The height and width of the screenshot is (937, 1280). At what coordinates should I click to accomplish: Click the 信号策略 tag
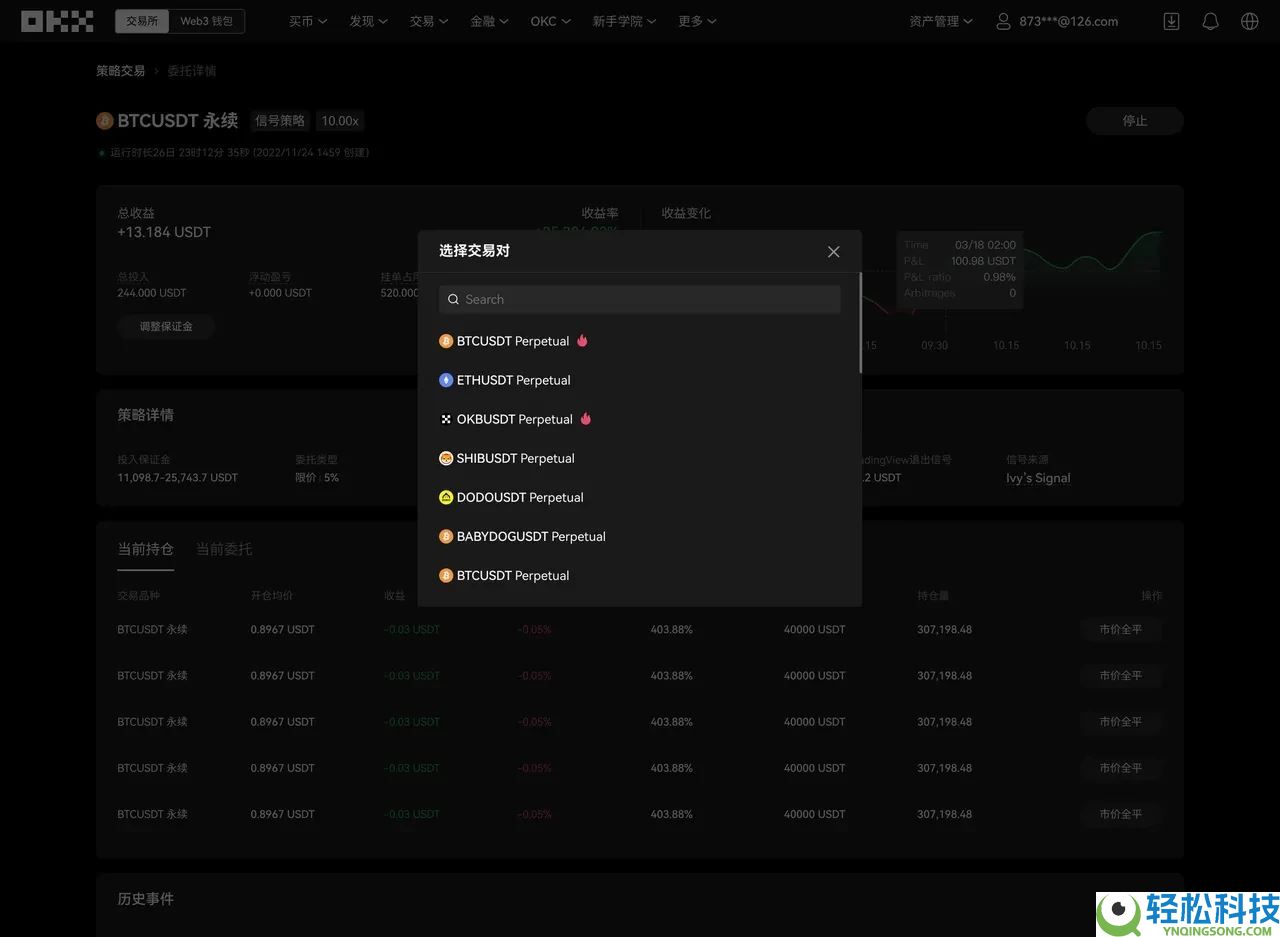(280, 121)
